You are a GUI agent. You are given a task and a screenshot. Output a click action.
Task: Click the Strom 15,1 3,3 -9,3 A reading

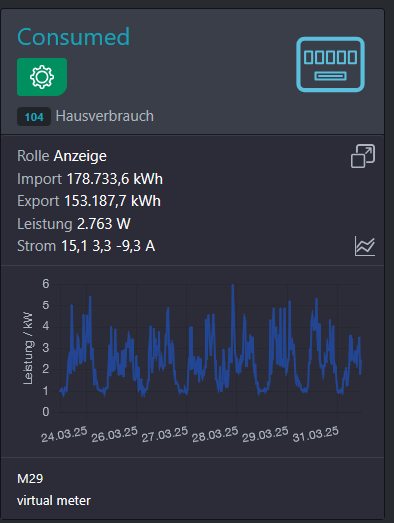tap(86, 246)
